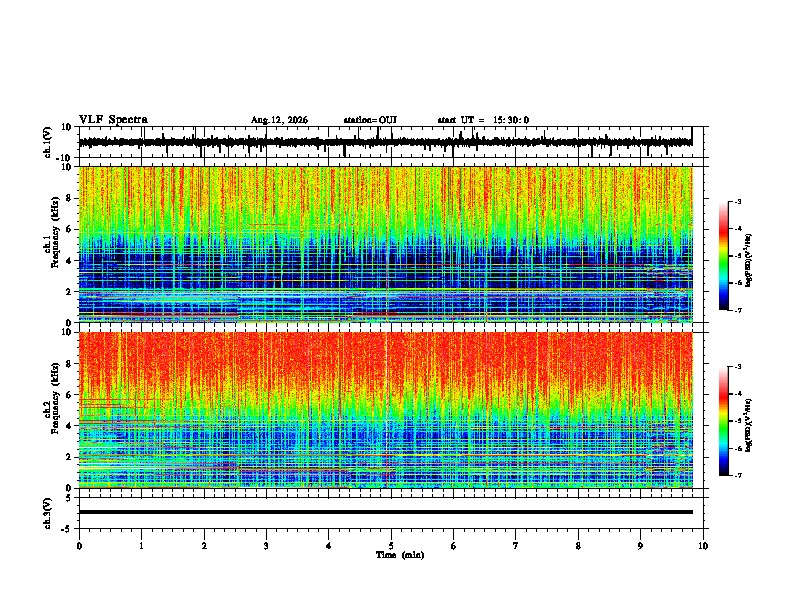Click the ch.2 "Frequency (kHz)" axis label

pyautogui.click(x=55, y=398)
